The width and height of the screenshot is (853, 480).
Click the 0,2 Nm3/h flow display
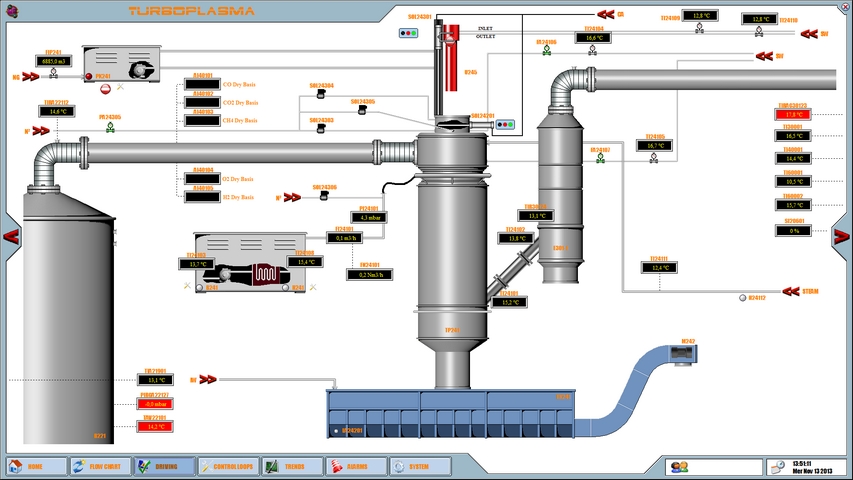pos(369,275)
